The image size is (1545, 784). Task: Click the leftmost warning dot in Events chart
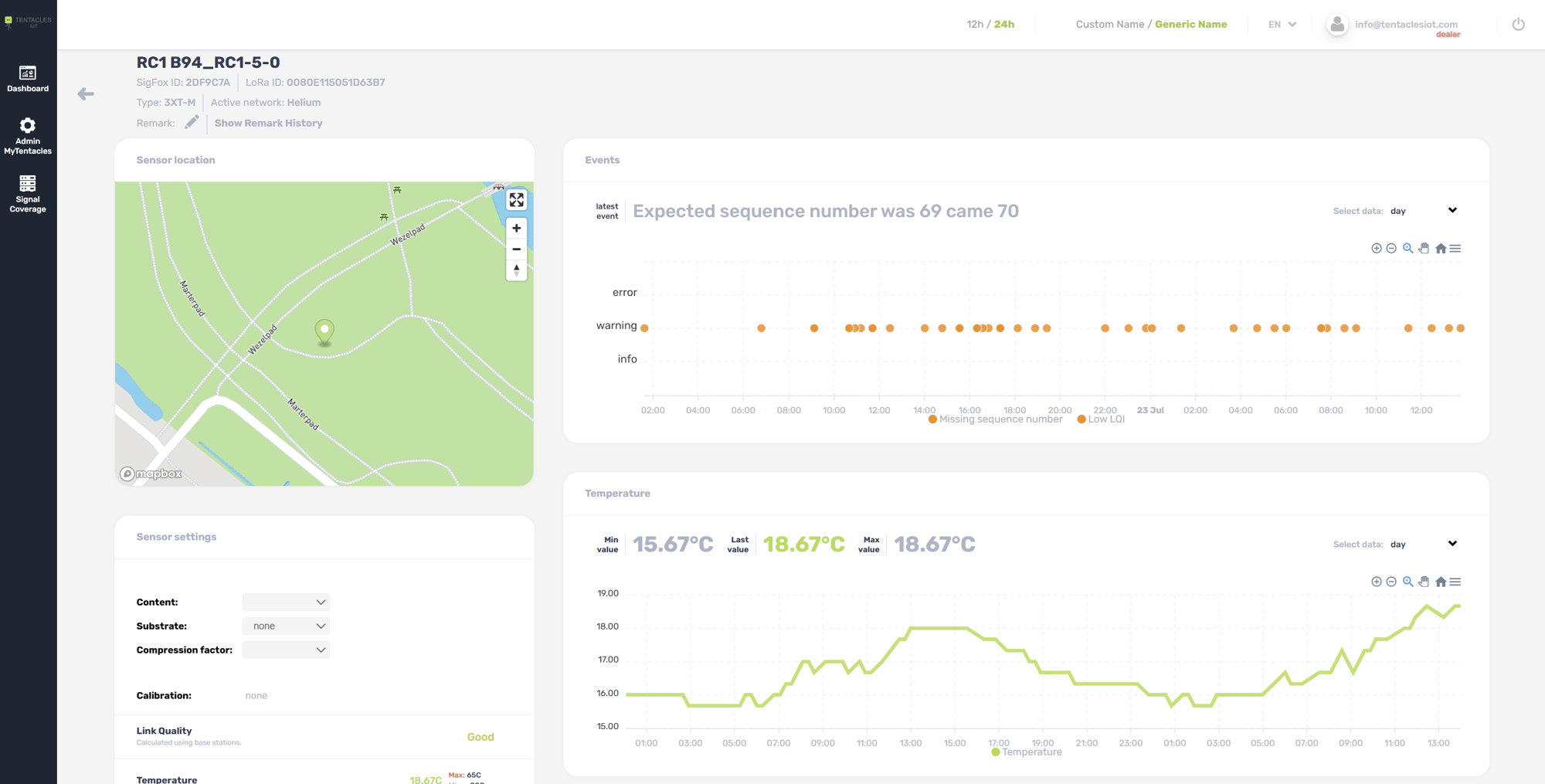[644, 328]
